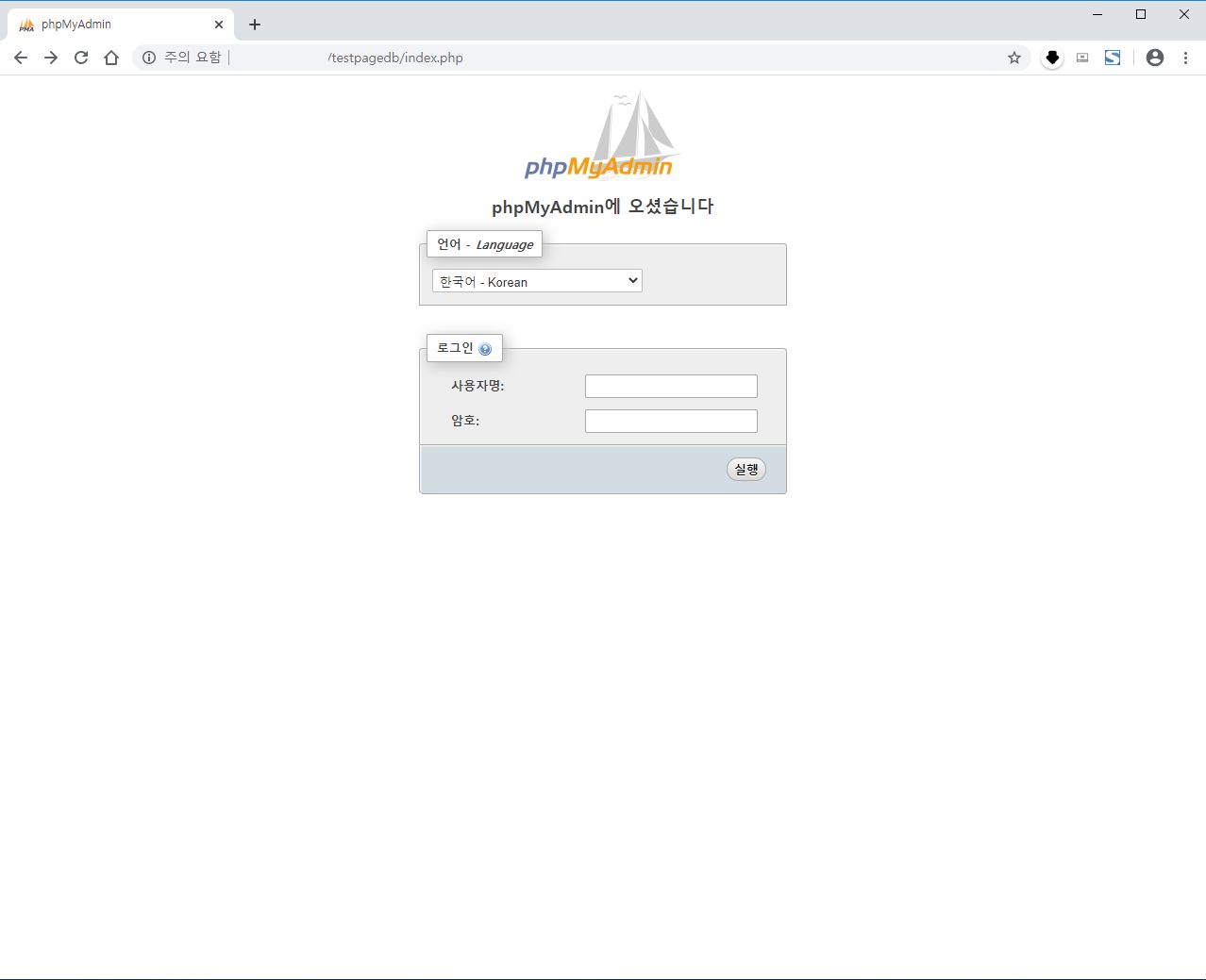Close the browser window
Image resolution: width=1206 pixels, height=980 pixels.
[x=1184, y=14]
